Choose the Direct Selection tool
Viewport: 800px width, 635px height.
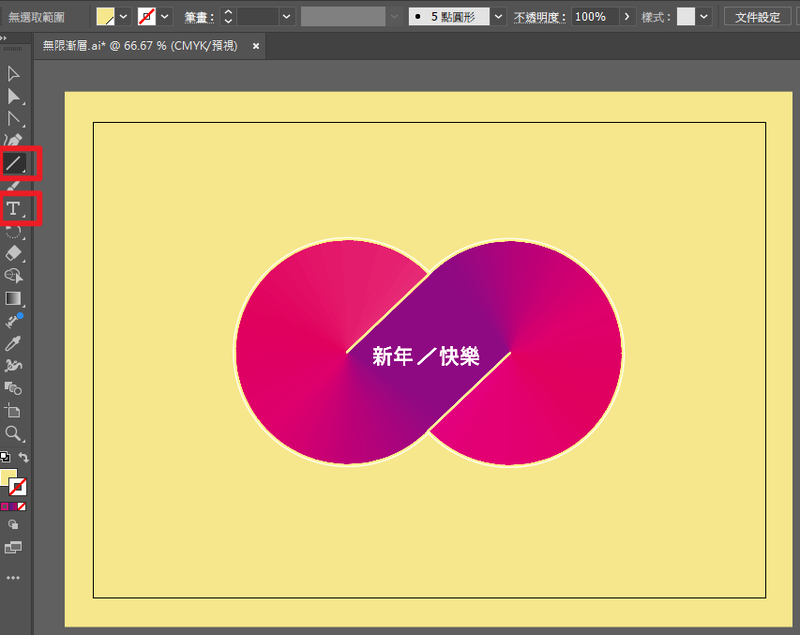tap(14, 96)
